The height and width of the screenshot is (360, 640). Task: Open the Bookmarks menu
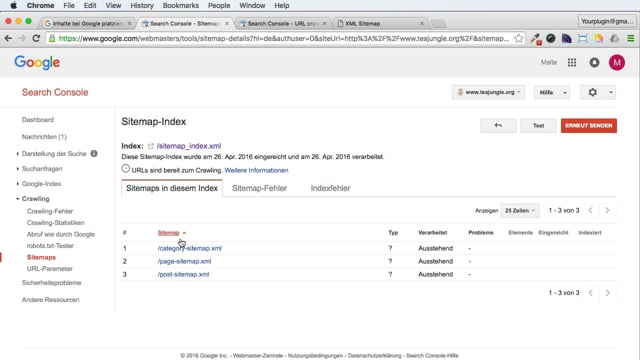point(180,5)
